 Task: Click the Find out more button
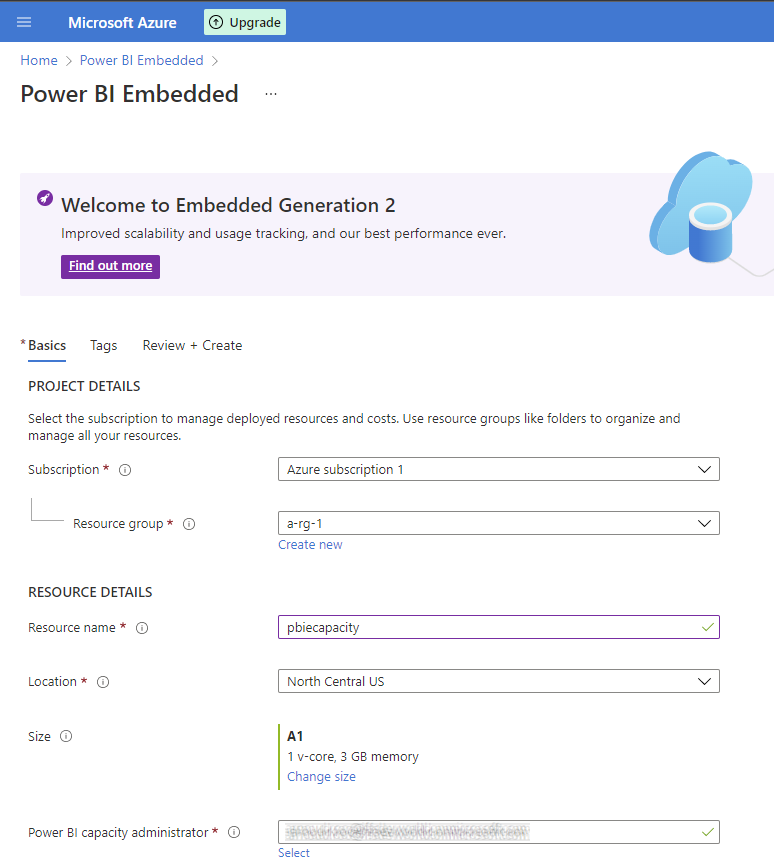[x=110, y=266]
